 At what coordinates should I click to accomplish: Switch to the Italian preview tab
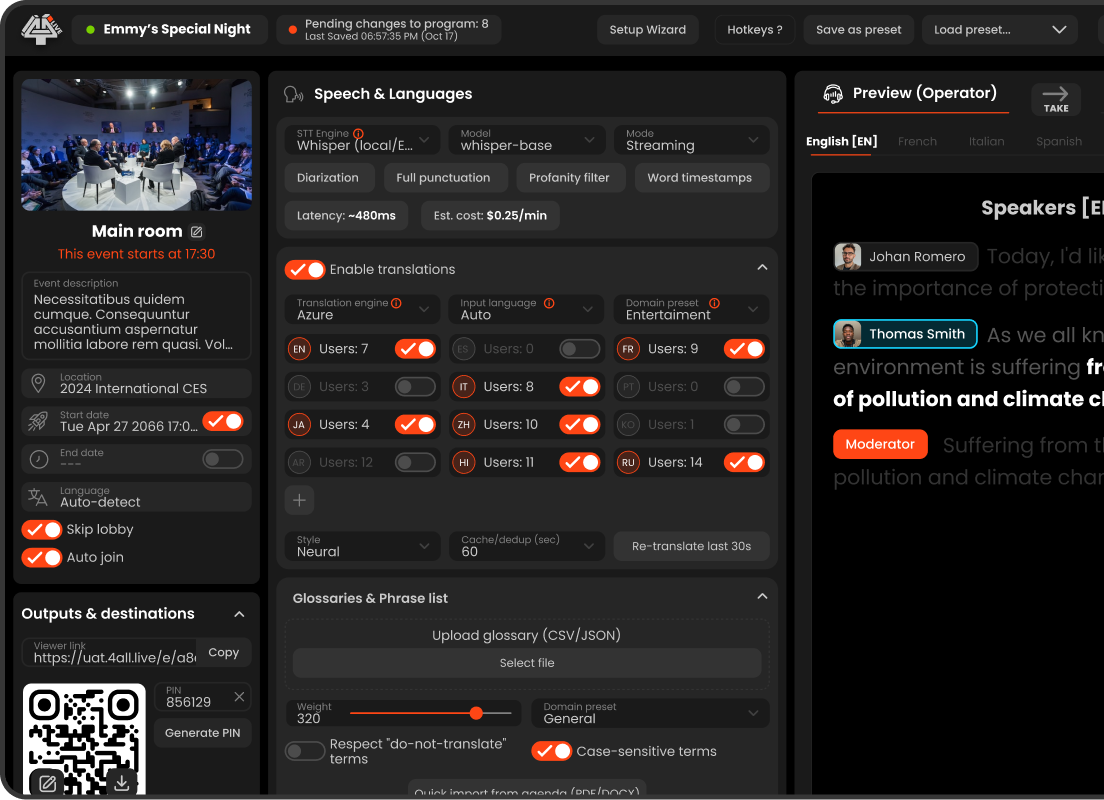click(x=986, y=141)
